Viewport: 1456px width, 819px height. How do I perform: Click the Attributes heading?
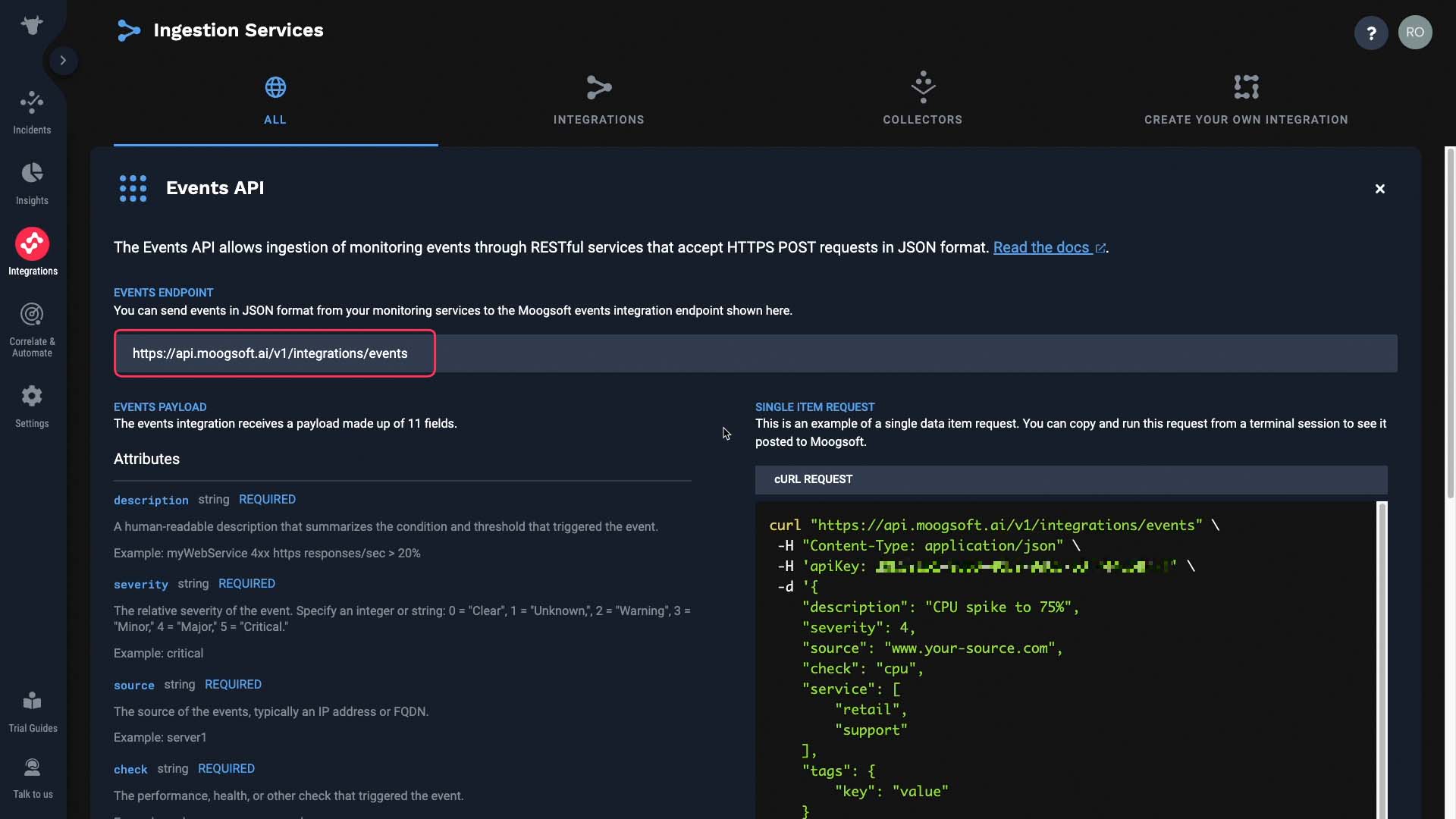(146, 459)
